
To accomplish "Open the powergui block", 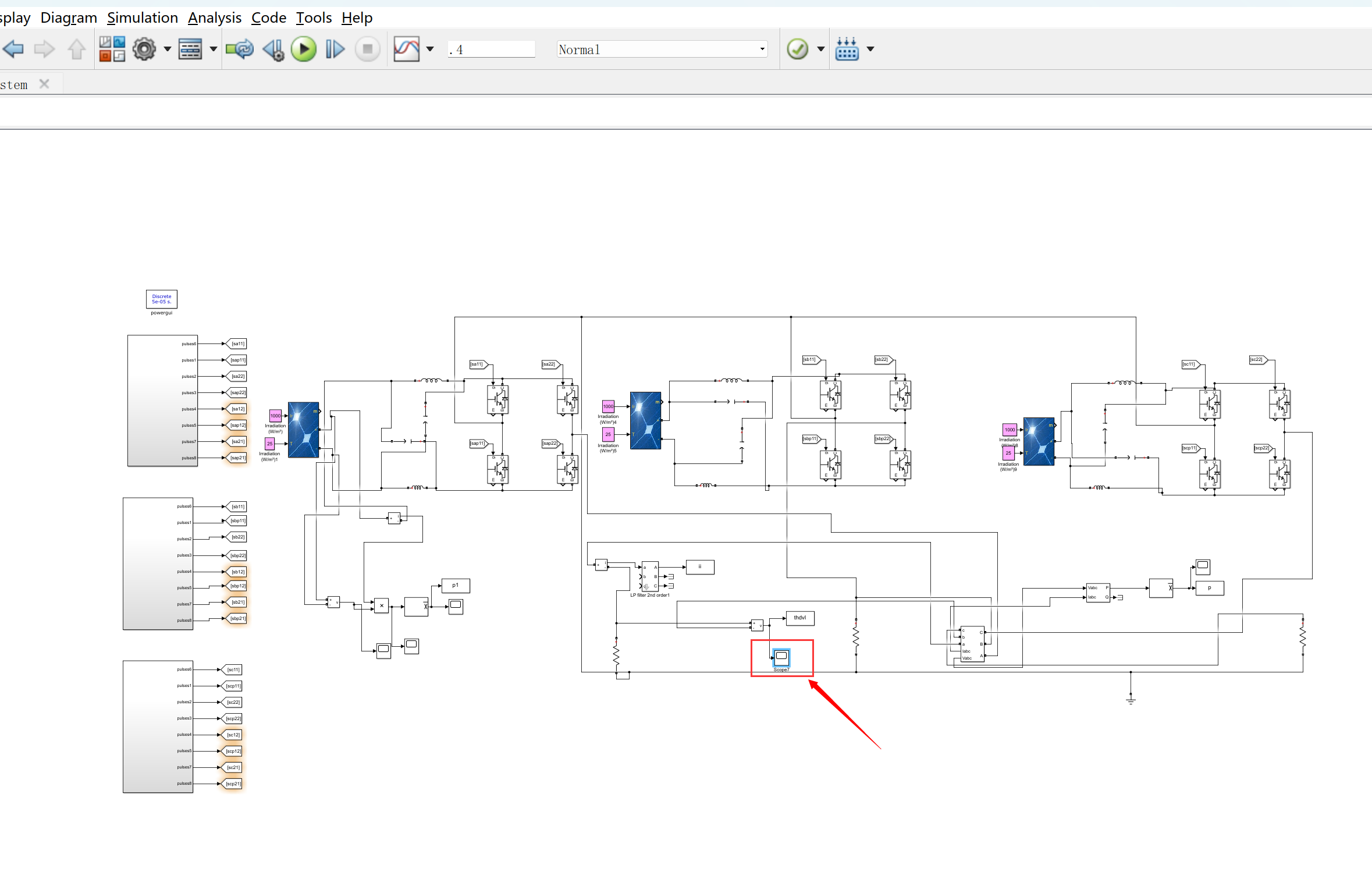I will point(161,299).
